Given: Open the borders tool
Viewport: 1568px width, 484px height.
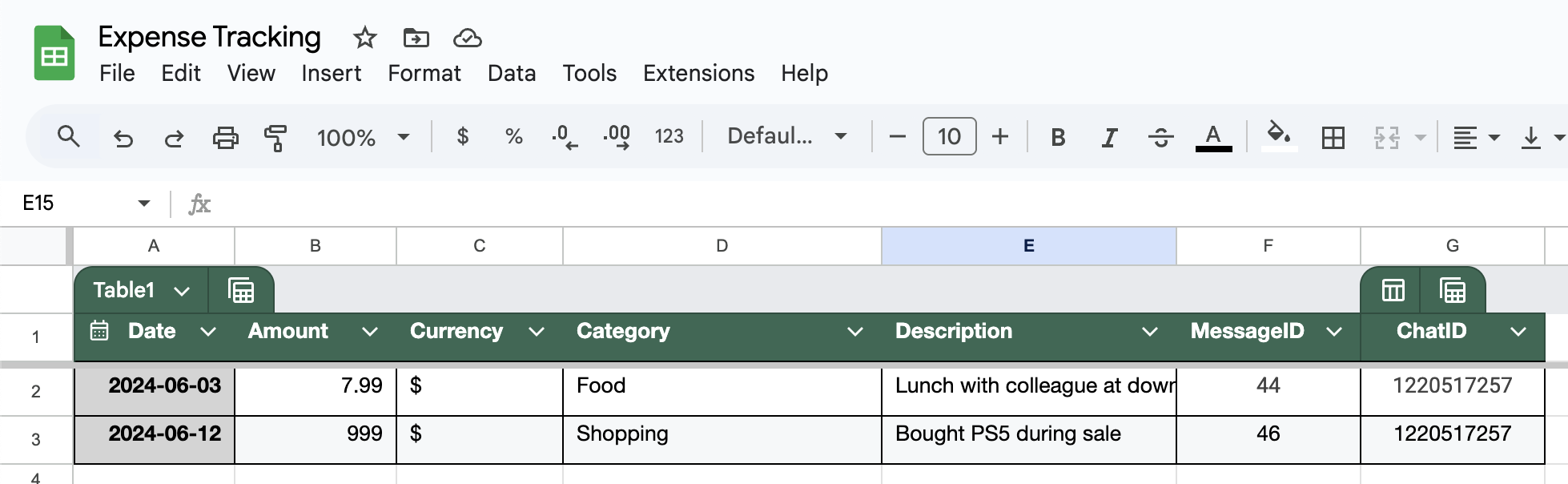Looking at the screenshot, I should click(x=1333, y=138).
